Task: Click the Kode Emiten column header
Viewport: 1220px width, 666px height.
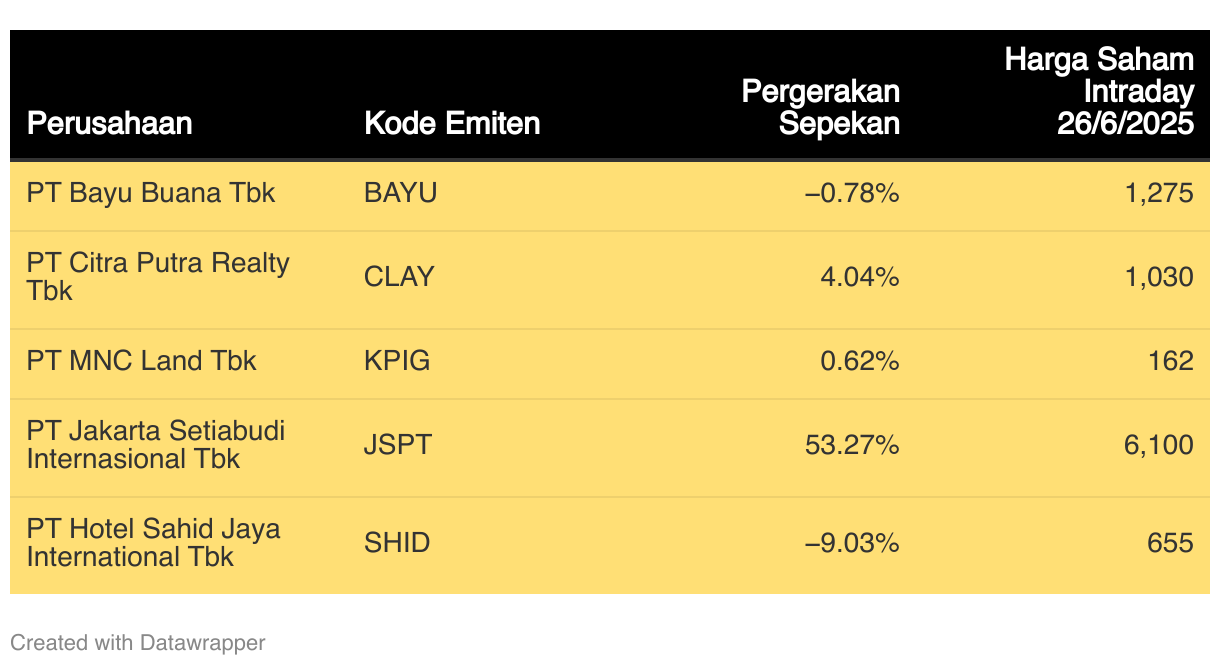Action: 452,124
